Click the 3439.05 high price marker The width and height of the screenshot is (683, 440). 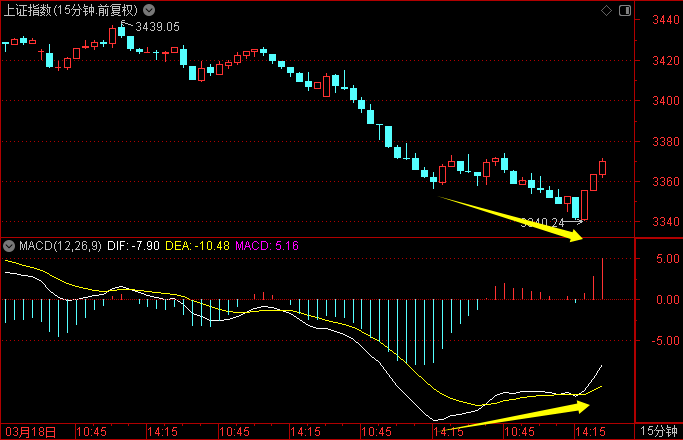155,27
